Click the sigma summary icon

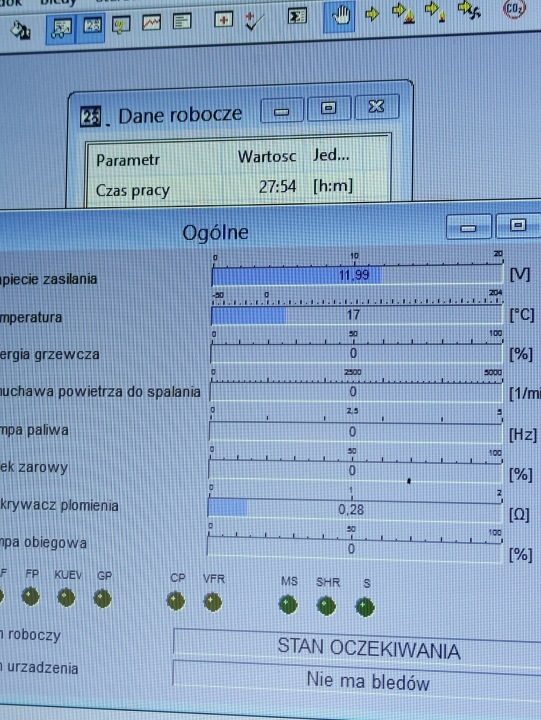(x=297, y=17)
